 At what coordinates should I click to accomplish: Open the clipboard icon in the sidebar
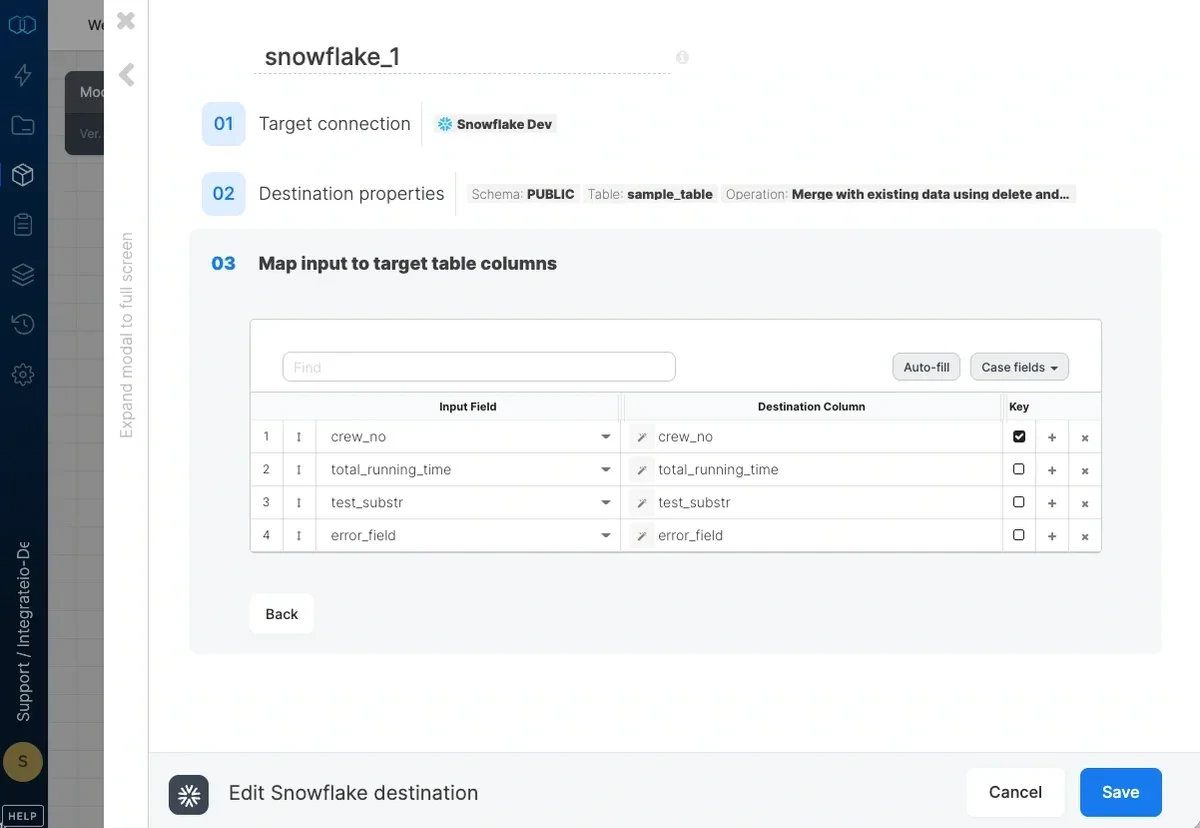(22, 225)
